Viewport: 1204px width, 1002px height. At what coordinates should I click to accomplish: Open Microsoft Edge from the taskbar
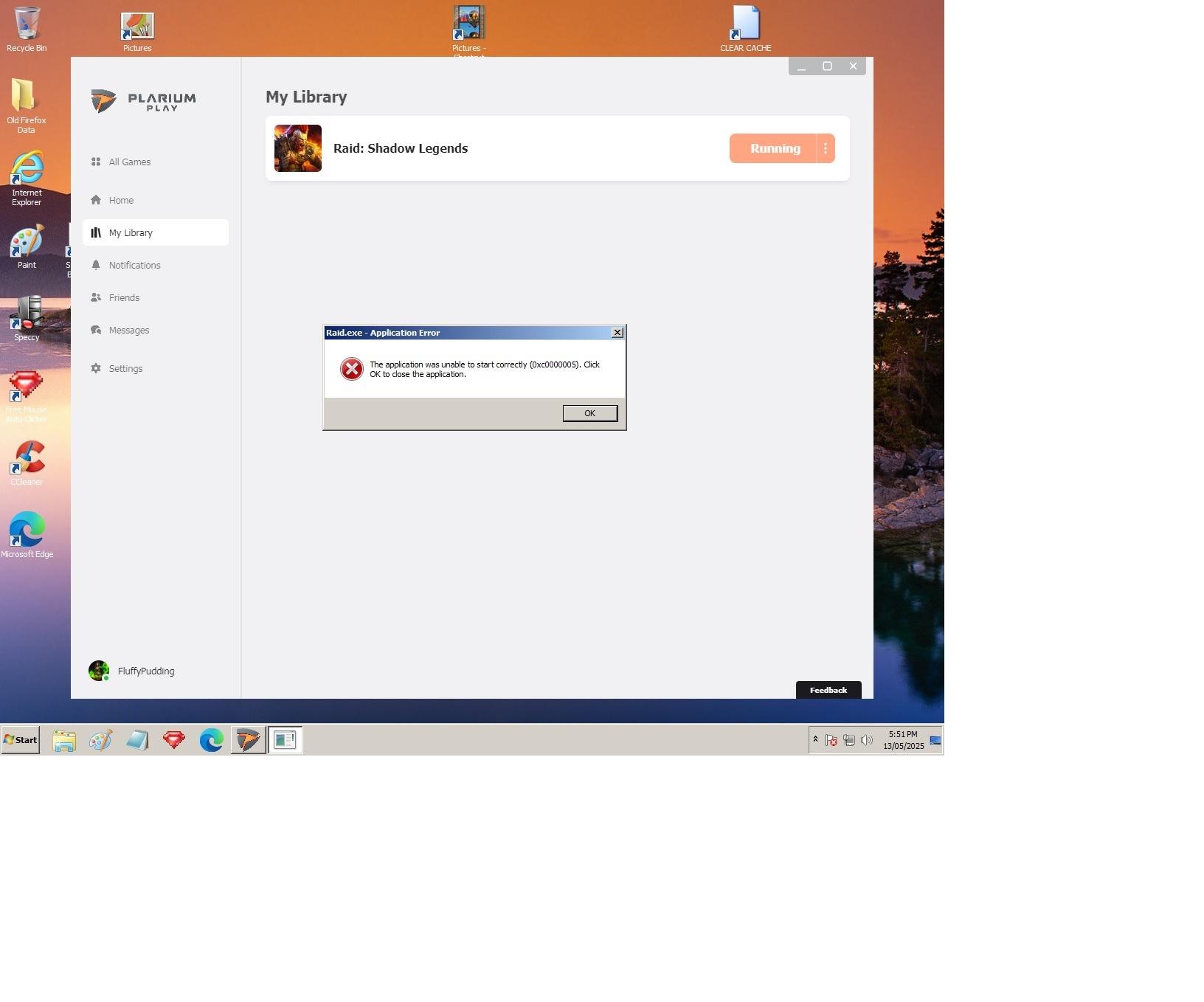coord(211,740)
